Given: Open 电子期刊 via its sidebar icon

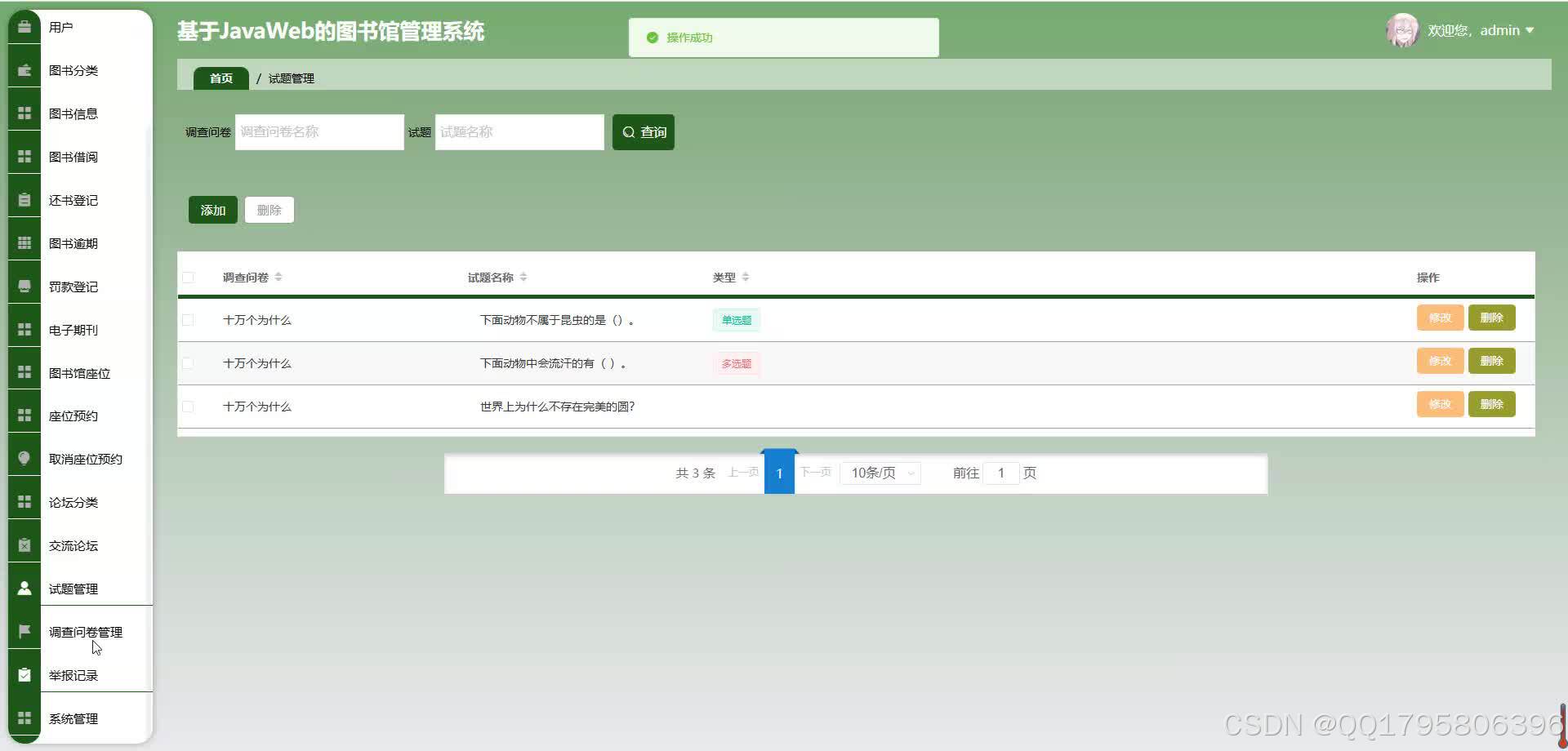Looking at the screenshot, I should click(24, 328).
